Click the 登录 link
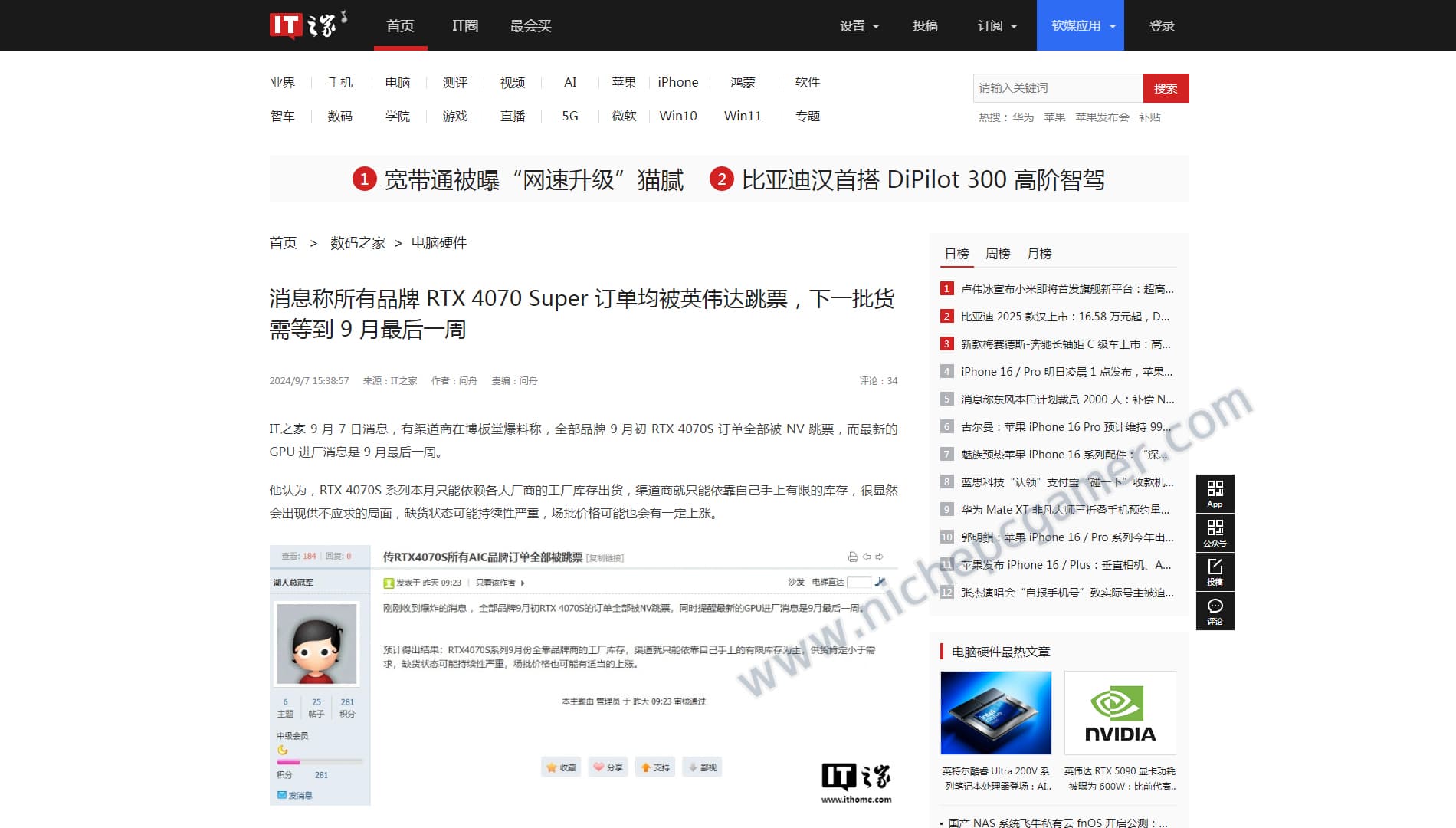The width and height of the screenshot is (1456, 828). [x=1162, y=25]
